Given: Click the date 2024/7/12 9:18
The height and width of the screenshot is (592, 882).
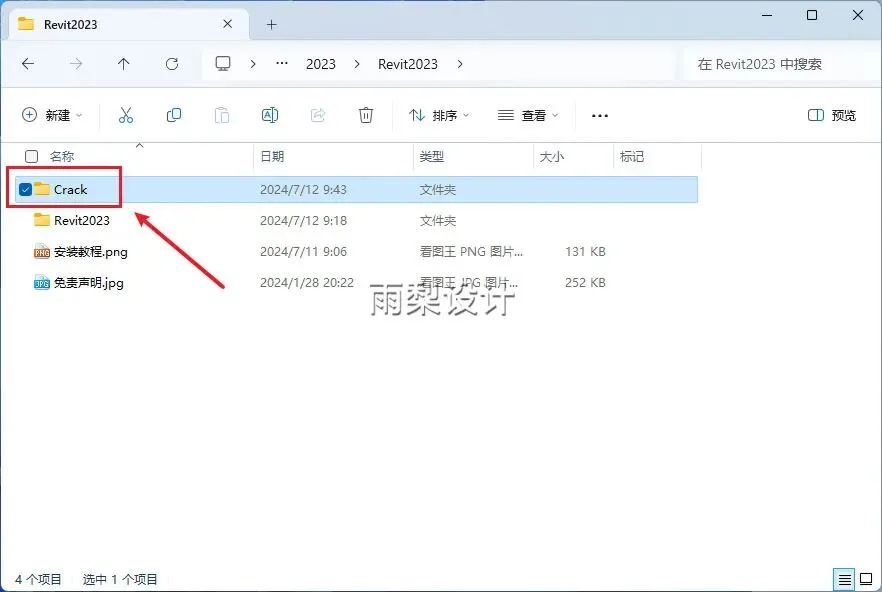Looking at the screenshot, I should 303,221.
